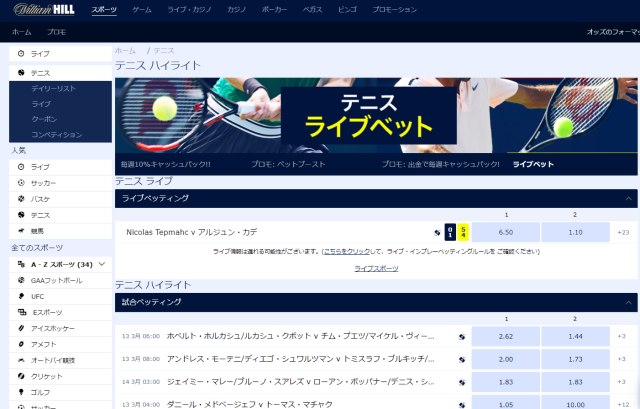Image resolution: width=640 pixels, height=409 pixels.
Task: Select the soccer ball icon under 人気
Action: [22, 183]
